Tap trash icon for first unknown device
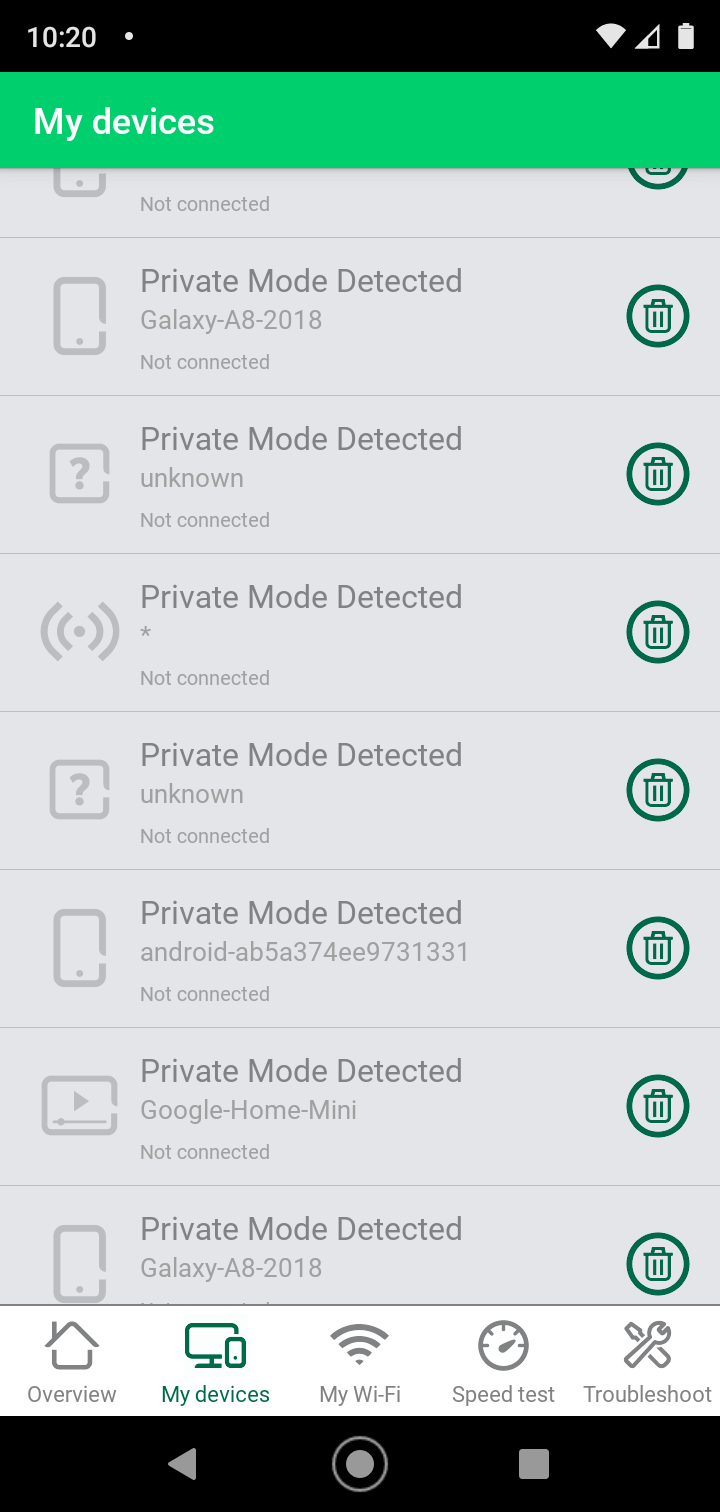The width and height of the screenshot is (720, 1512). (657, 474)
